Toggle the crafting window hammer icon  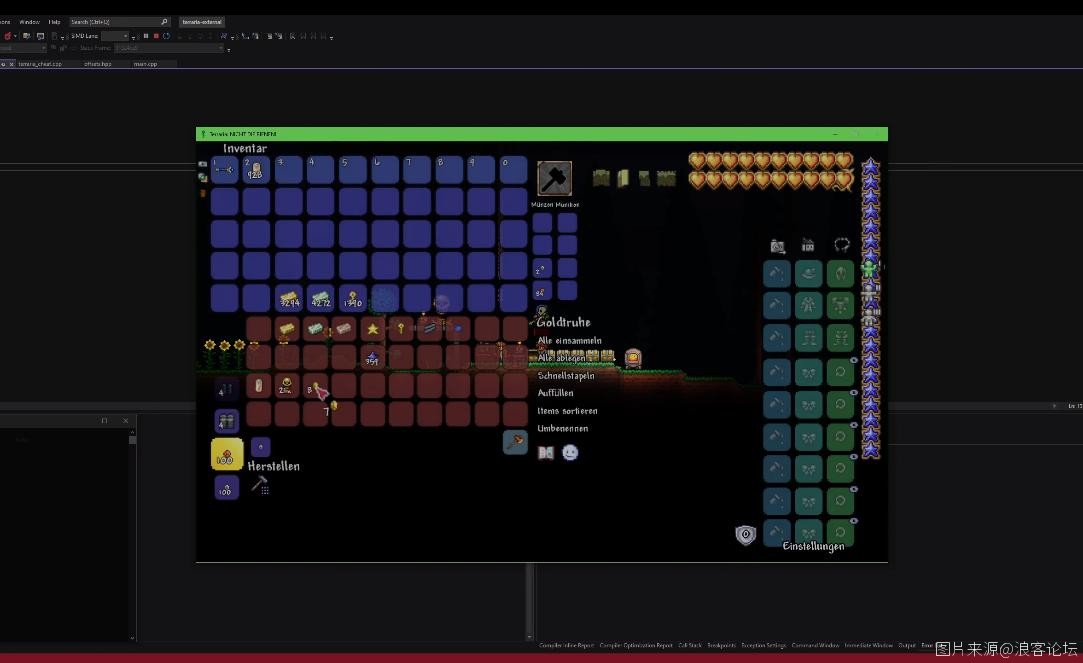(260, 485)
